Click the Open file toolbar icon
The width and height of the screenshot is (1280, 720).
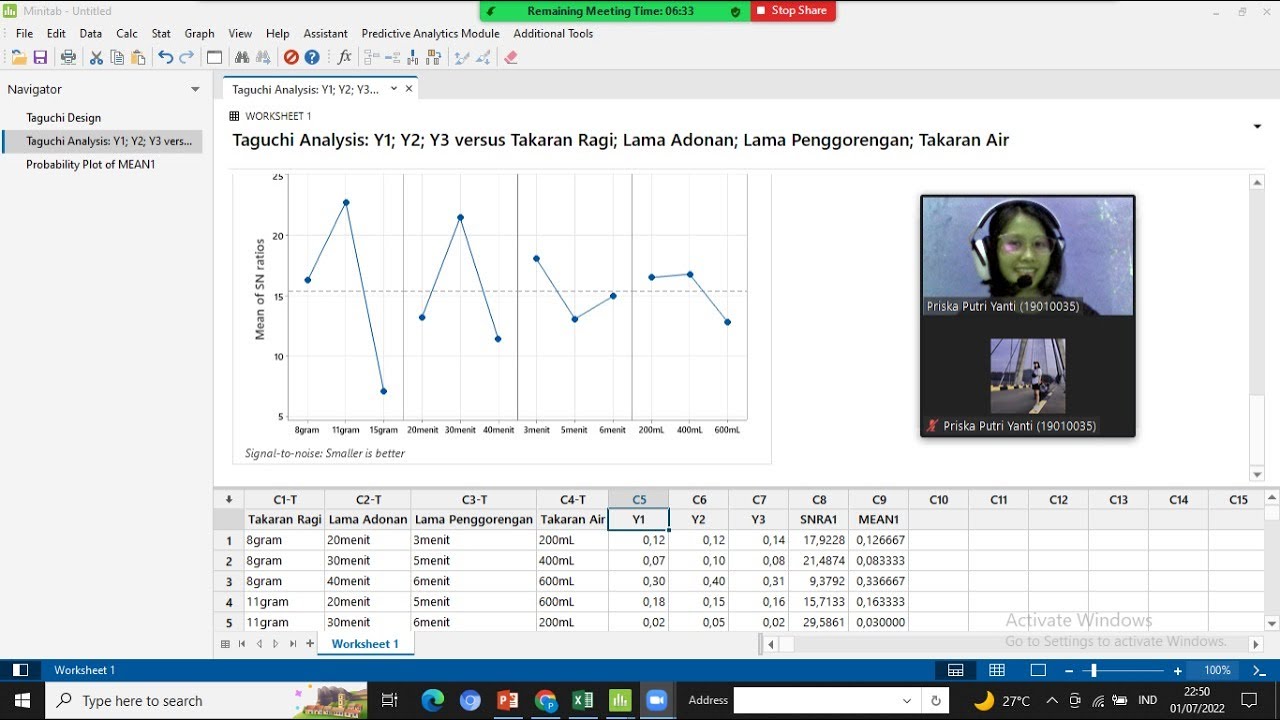(19, 58)
